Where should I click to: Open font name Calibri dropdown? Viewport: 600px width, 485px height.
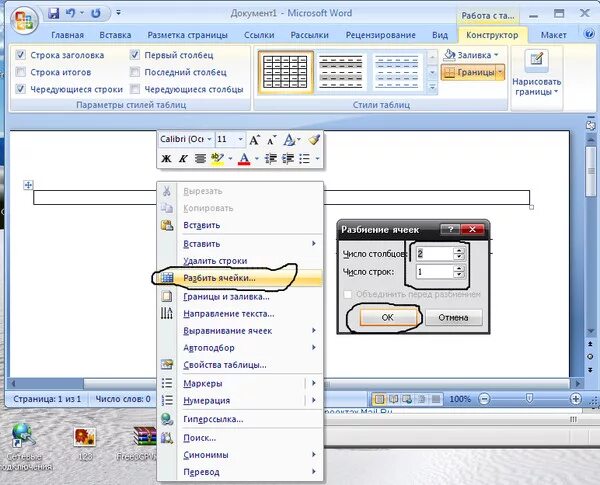pos(209,139)
